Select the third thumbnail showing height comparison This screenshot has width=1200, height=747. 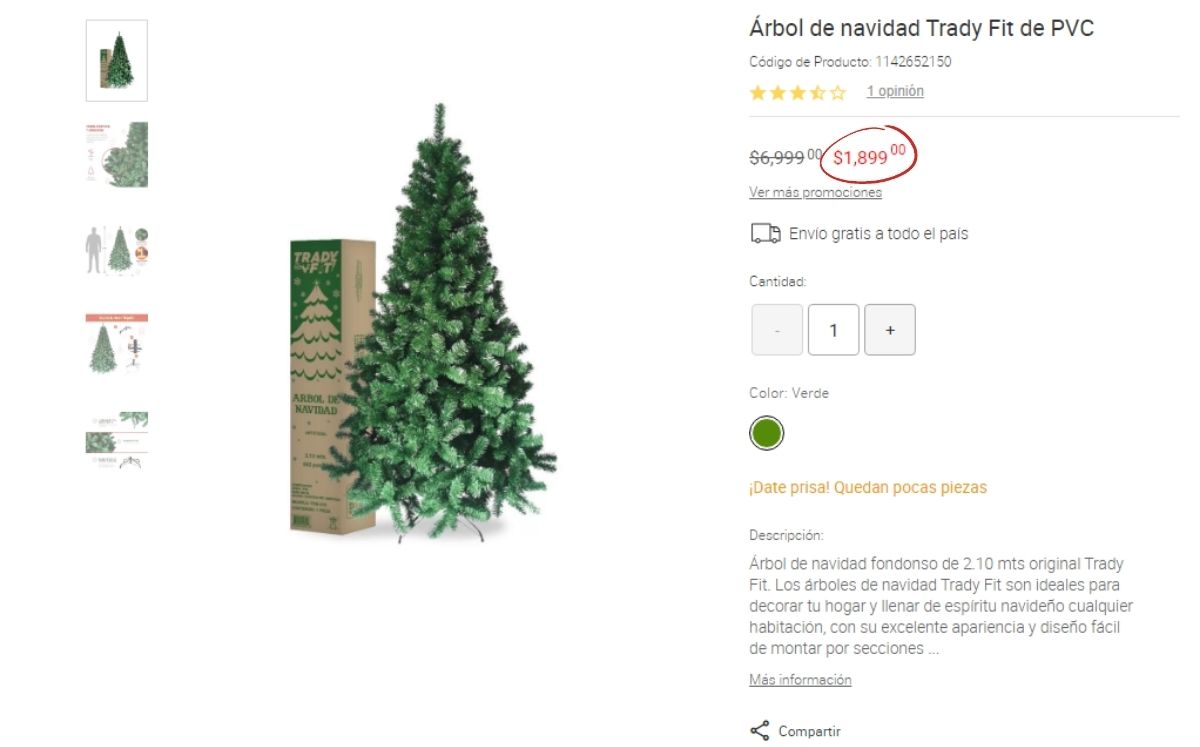tap(117, 249)
